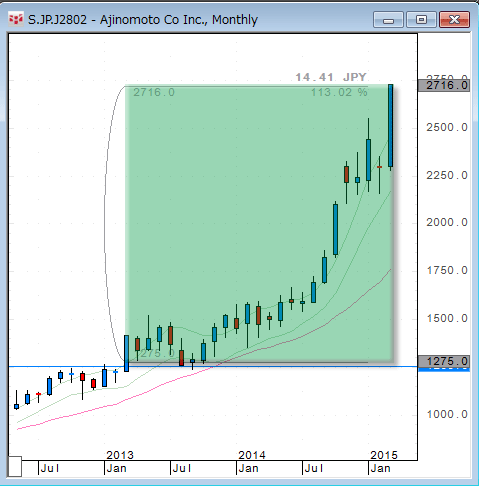Click the '113.02 %' gain label
479x486 pixels.
(x=339, y=92)
